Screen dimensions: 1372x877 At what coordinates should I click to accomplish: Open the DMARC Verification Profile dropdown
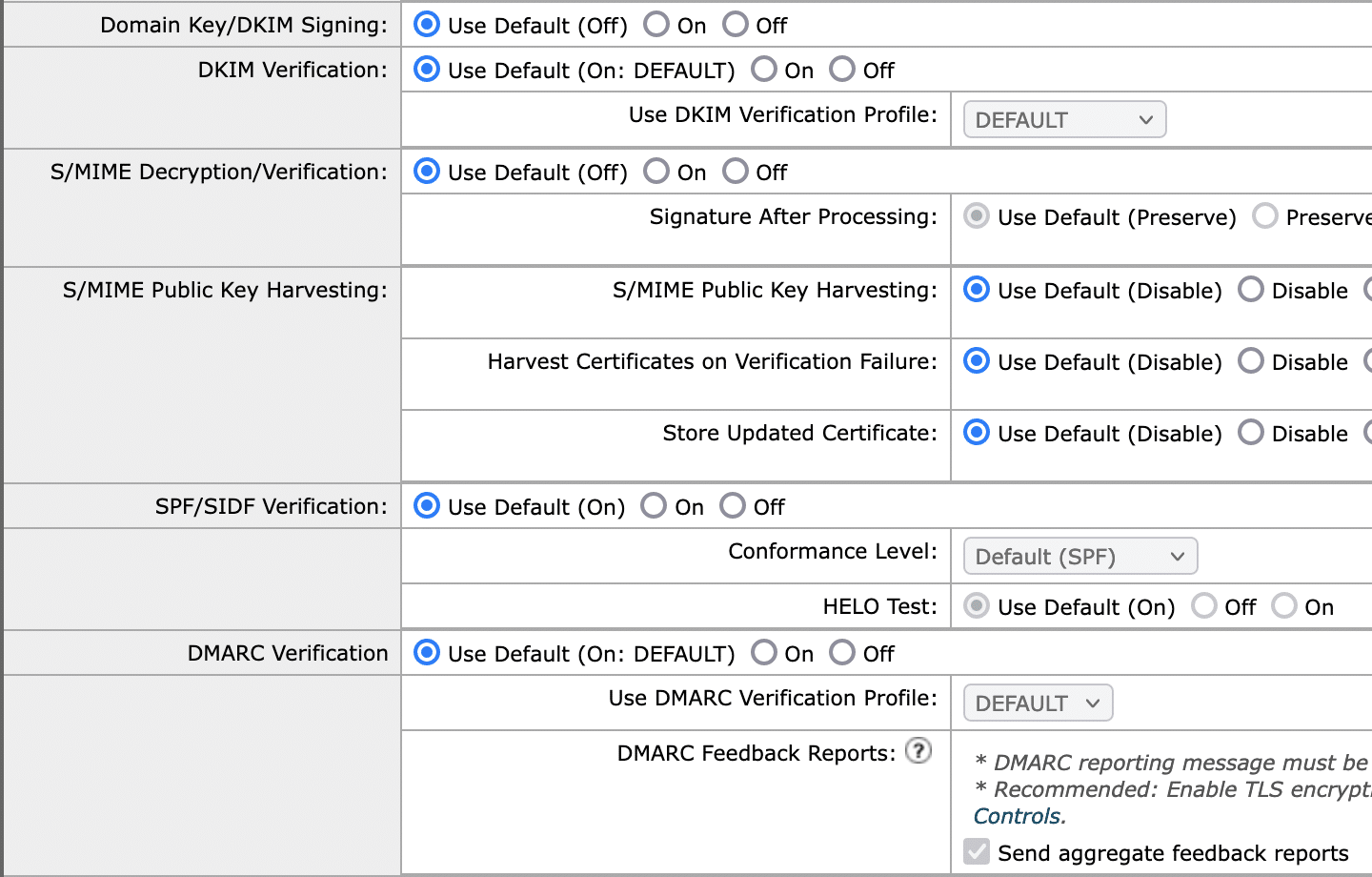[1038, 703]
